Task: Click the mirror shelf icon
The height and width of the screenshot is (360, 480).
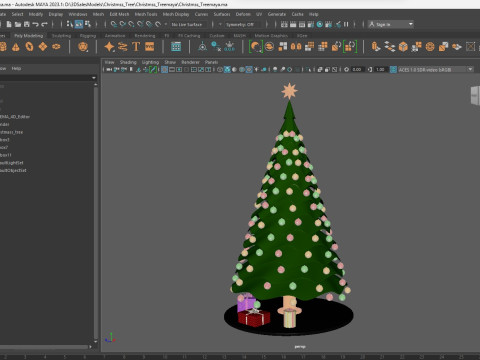Action: pyautogui.click(x=296, y=47)
